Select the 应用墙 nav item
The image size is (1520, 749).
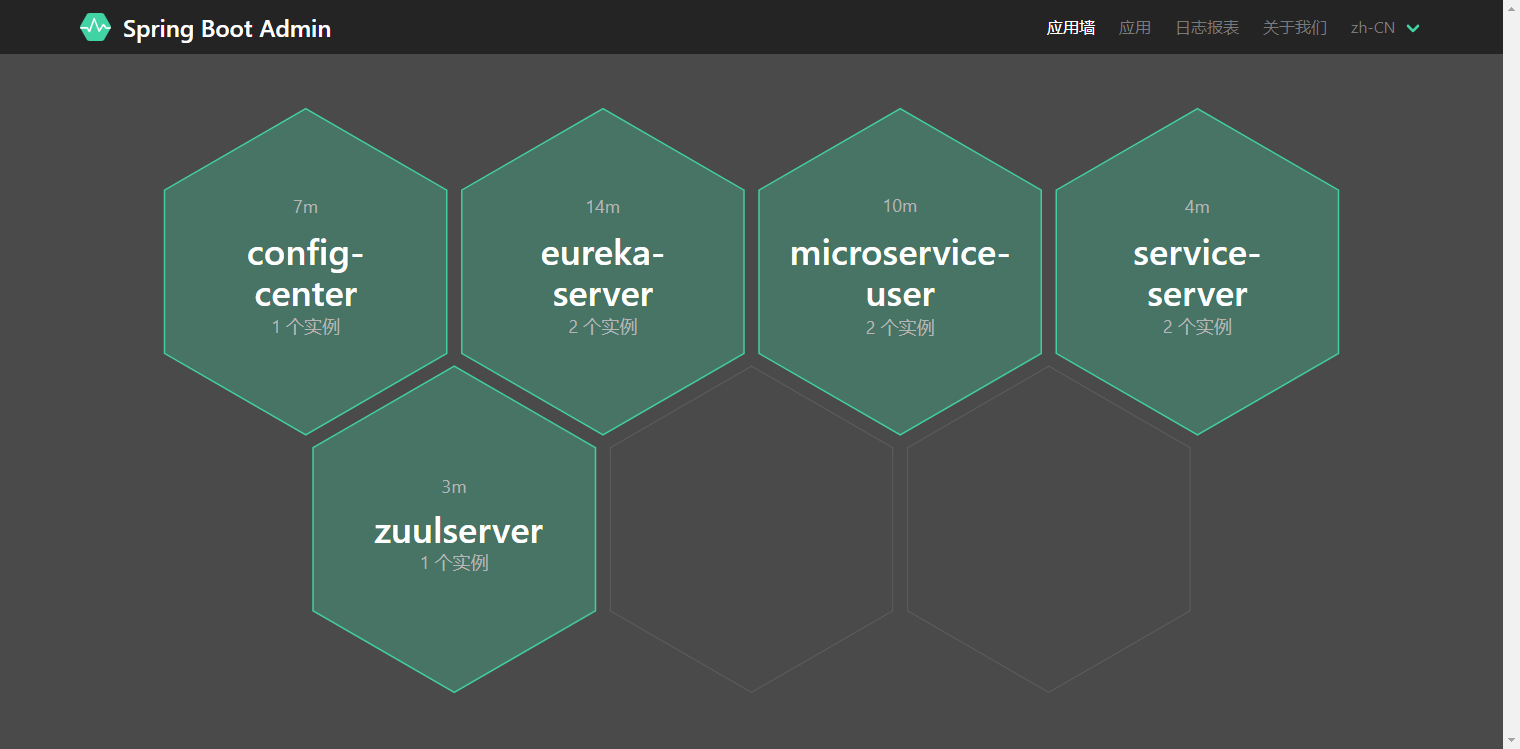tap(1071, 28)
